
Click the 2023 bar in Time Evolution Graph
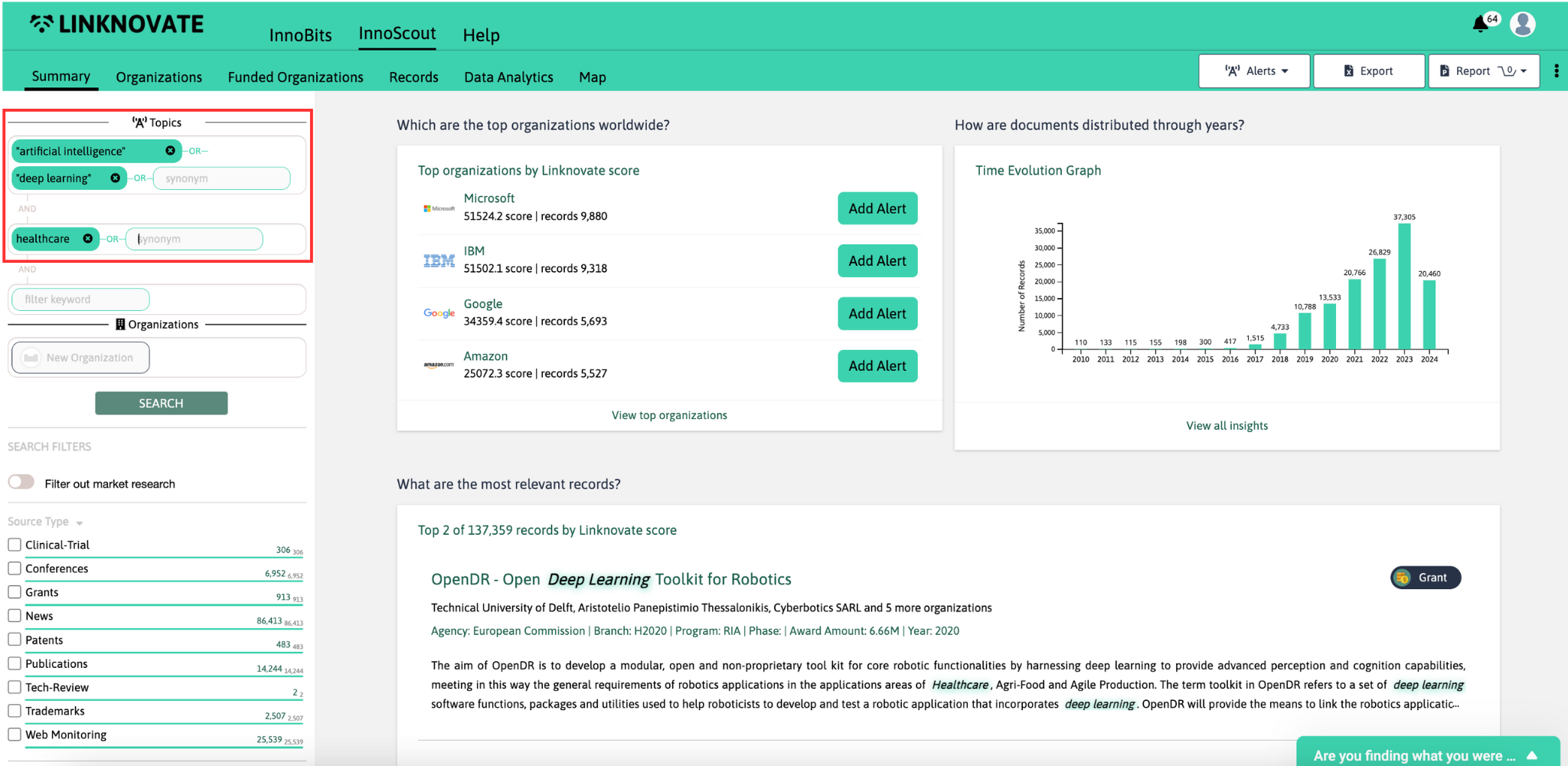1404,286
